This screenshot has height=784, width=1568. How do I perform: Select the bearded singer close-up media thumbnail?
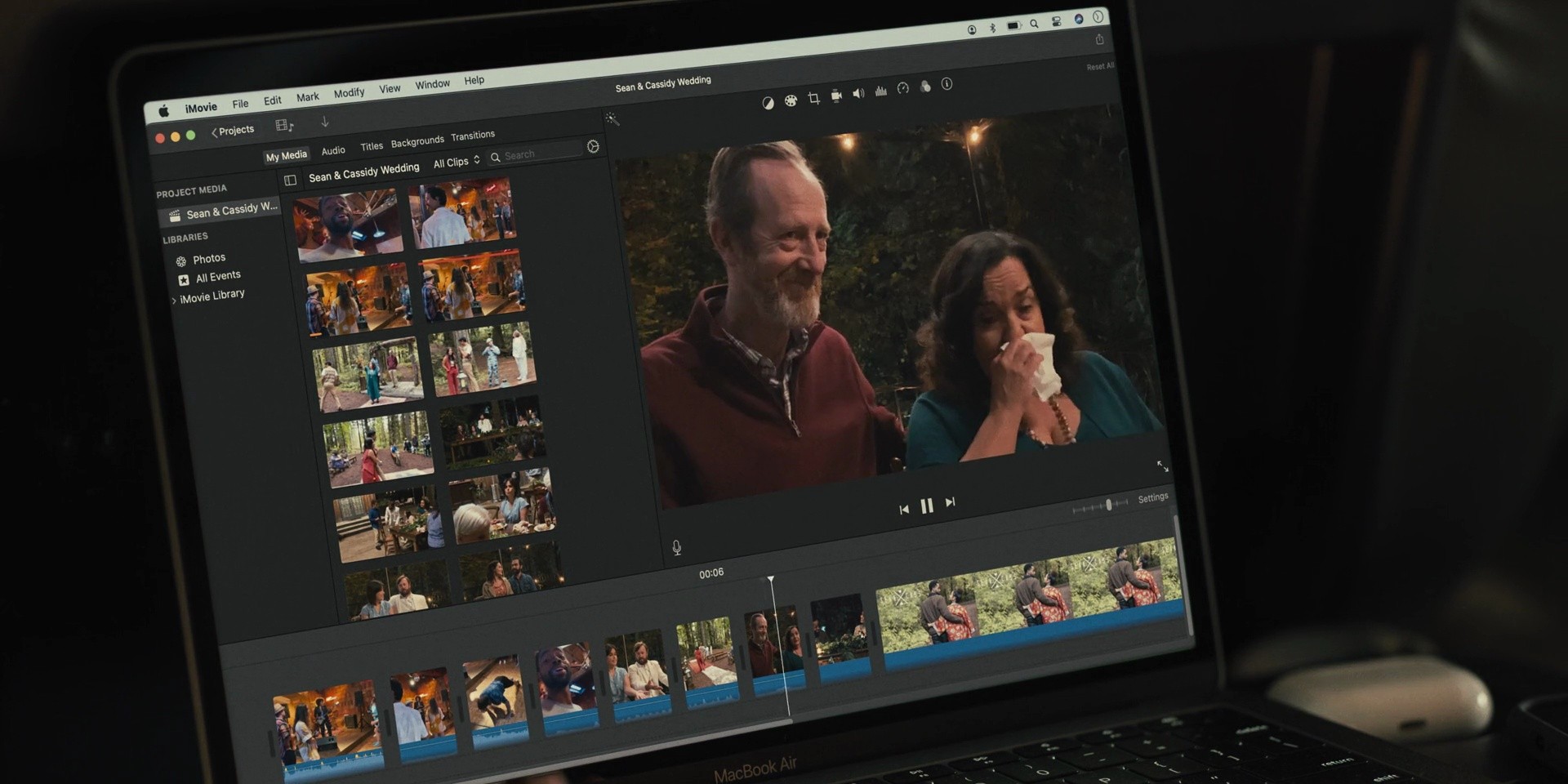point(348,224)
